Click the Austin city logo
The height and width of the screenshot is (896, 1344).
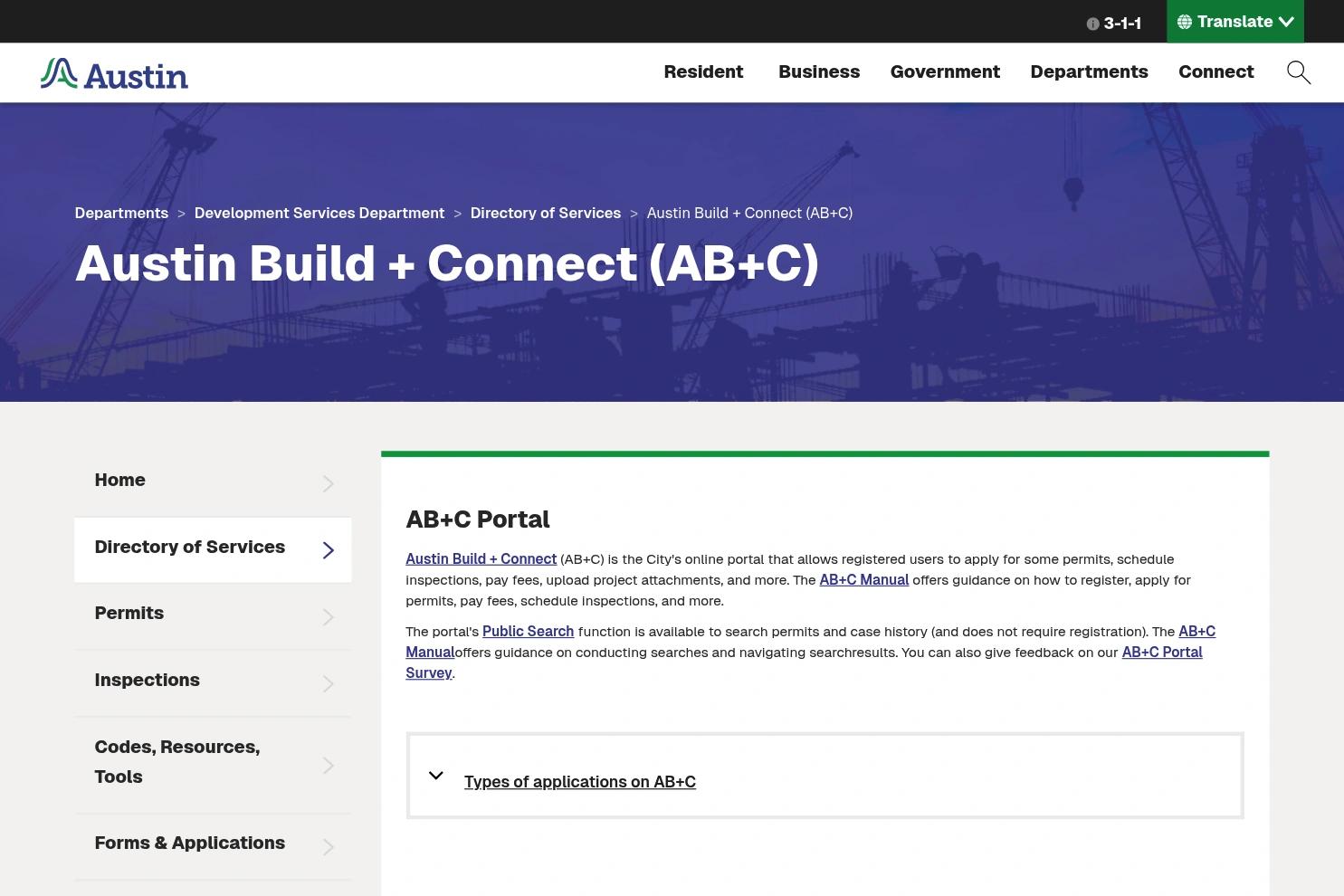pyautogui.click(x=114, y=73)
